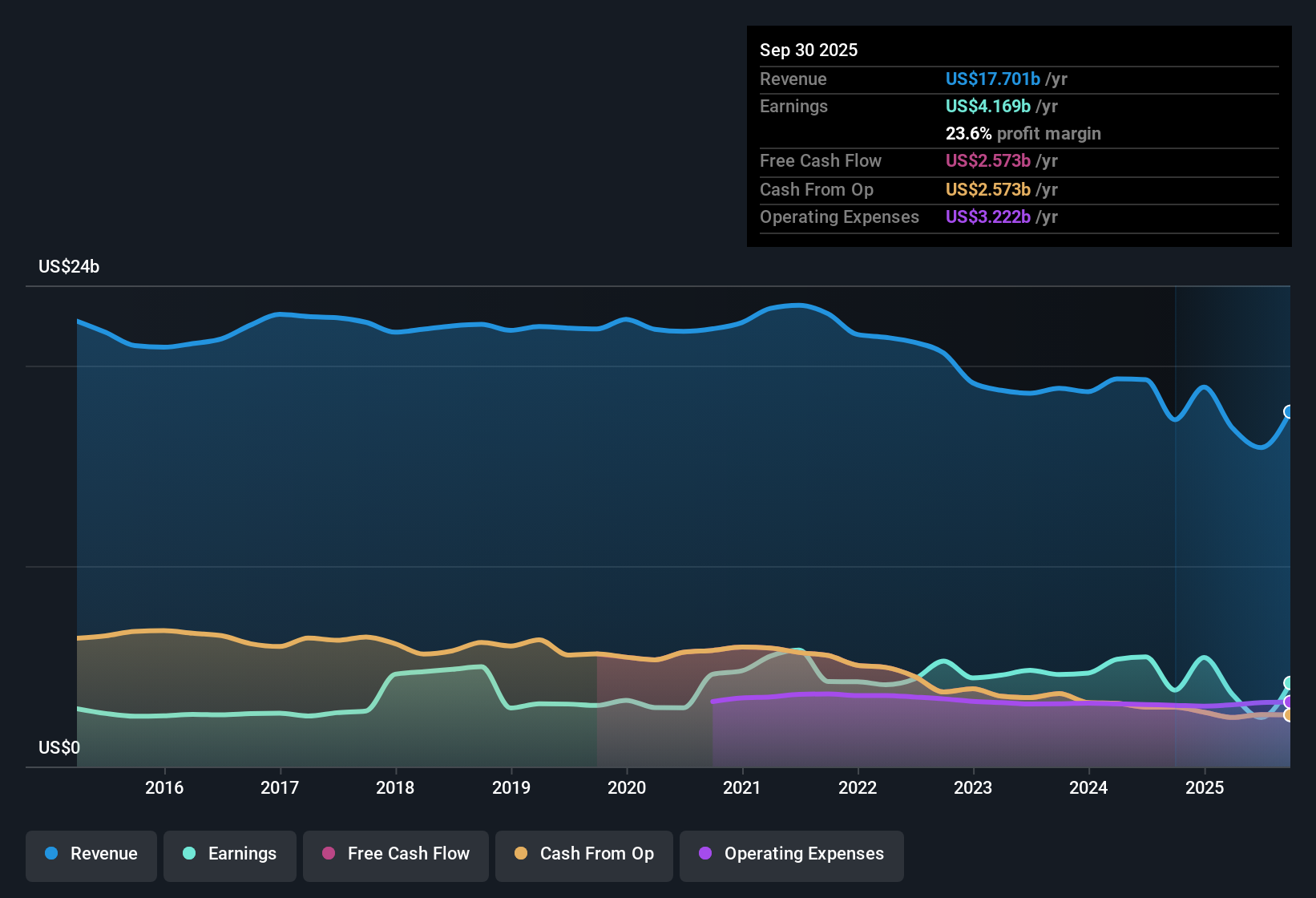Toggle Cash From Op legend button
Screen dimensions: 1316x898
click(584, 855)
